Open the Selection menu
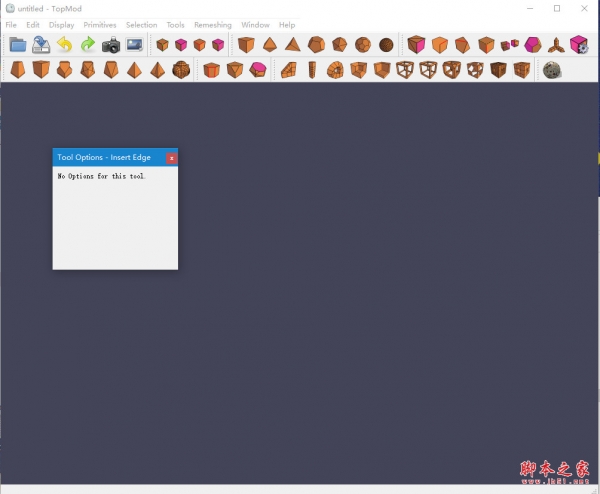 (x=141, y=24)
